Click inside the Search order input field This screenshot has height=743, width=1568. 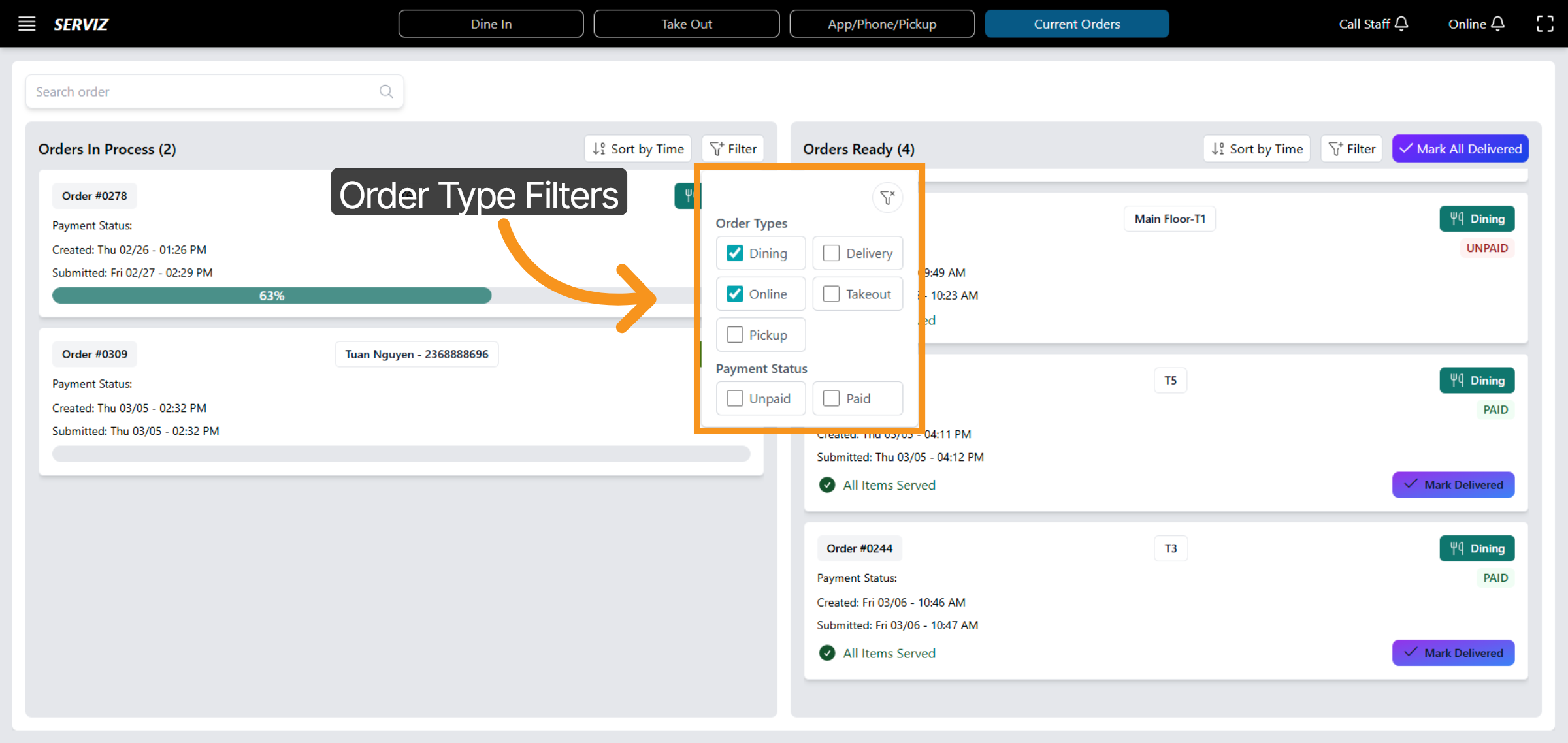point(196,91)
